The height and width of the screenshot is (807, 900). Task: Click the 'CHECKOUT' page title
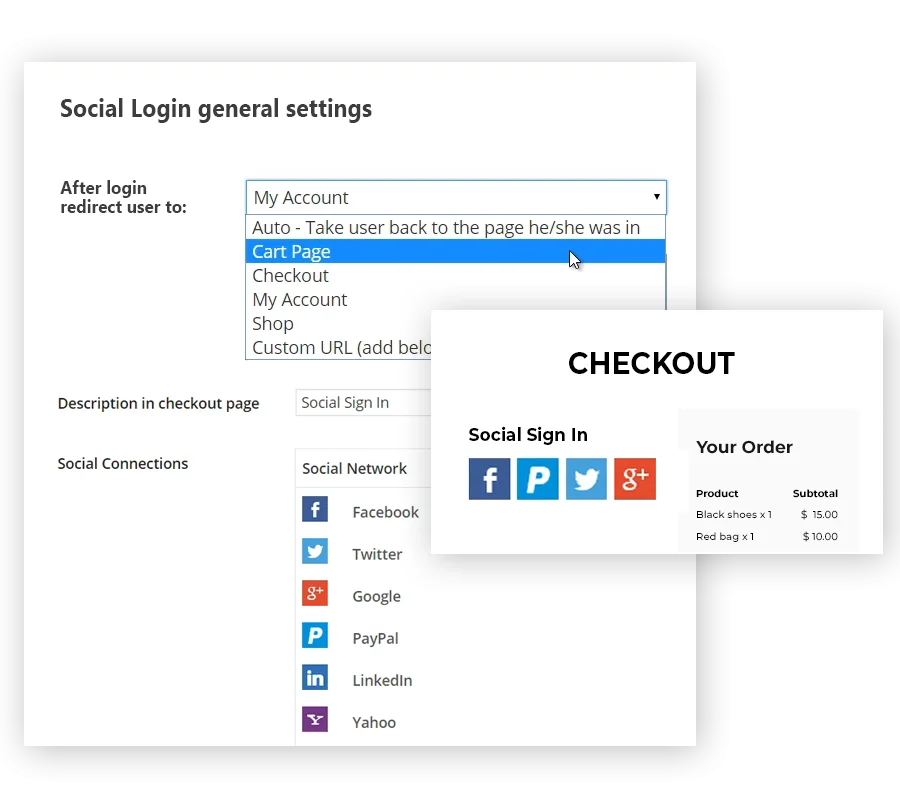(x=651, y=363)
